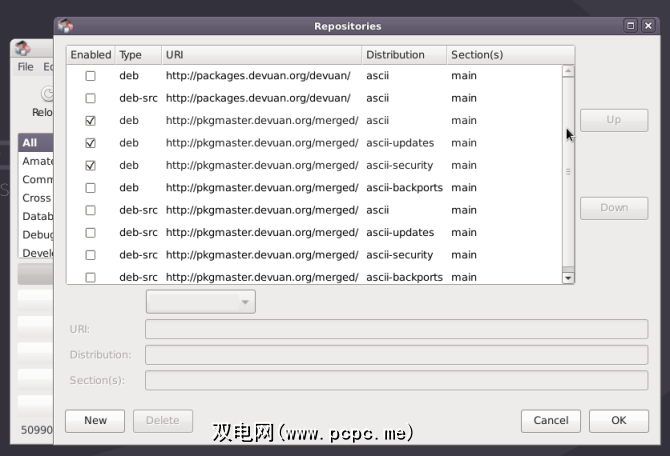670x456 pixels.
Task: Select the first http://packages.devuan.org/devuan/ URI cell
Action: (x=258, y=76)
